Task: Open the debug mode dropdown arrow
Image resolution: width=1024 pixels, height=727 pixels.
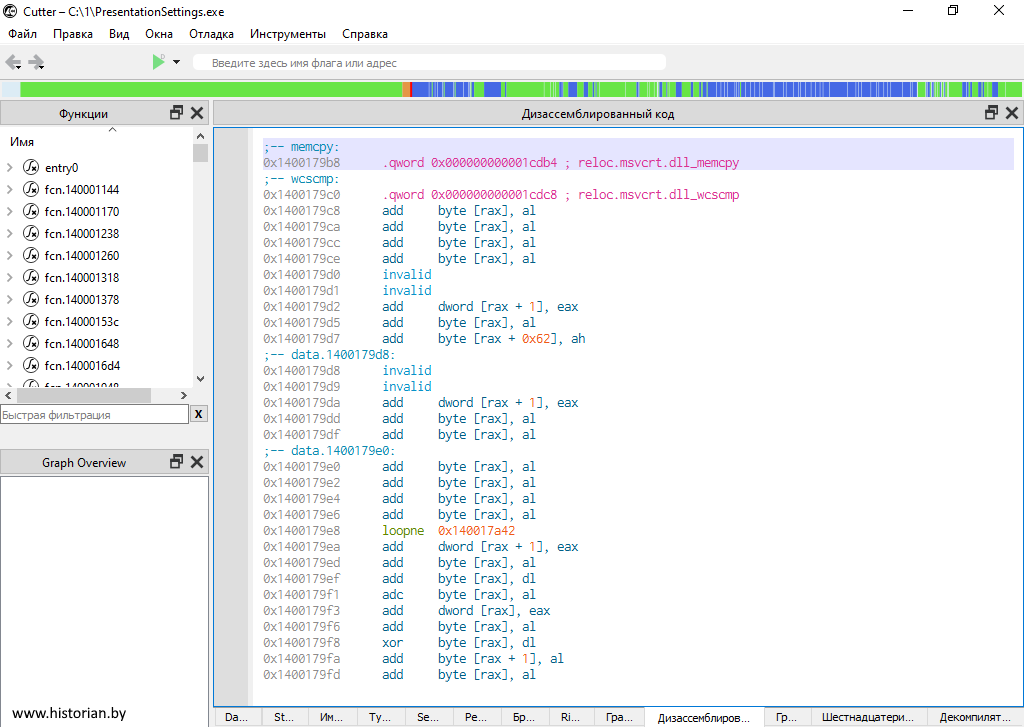Action: 177,62
